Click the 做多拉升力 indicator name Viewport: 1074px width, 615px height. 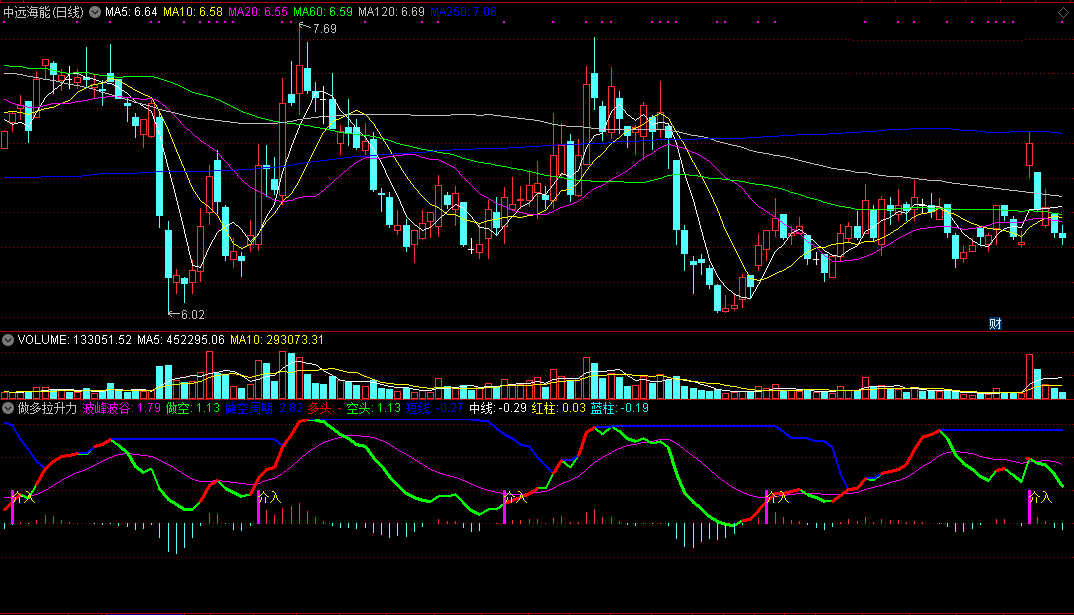(x=47, y=408)
